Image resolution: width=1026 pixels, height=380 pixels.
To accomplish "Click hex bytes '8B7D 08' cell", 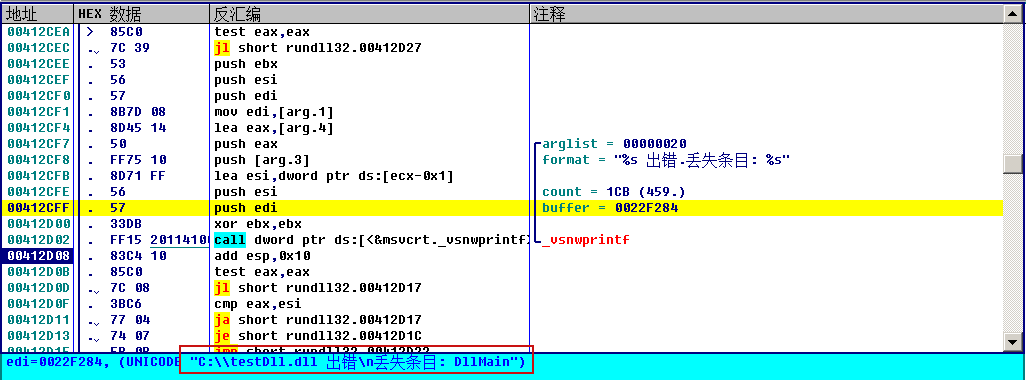I will tap(138, 112).
